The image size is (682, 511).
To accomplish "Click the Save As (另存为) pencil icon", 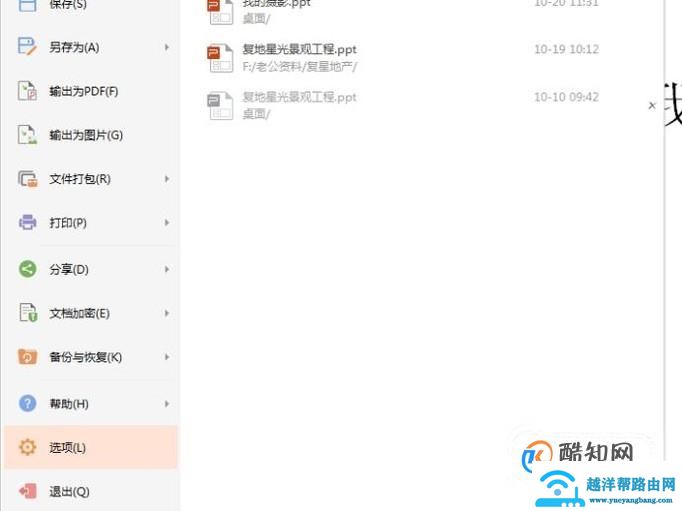I will coord(27,47).
